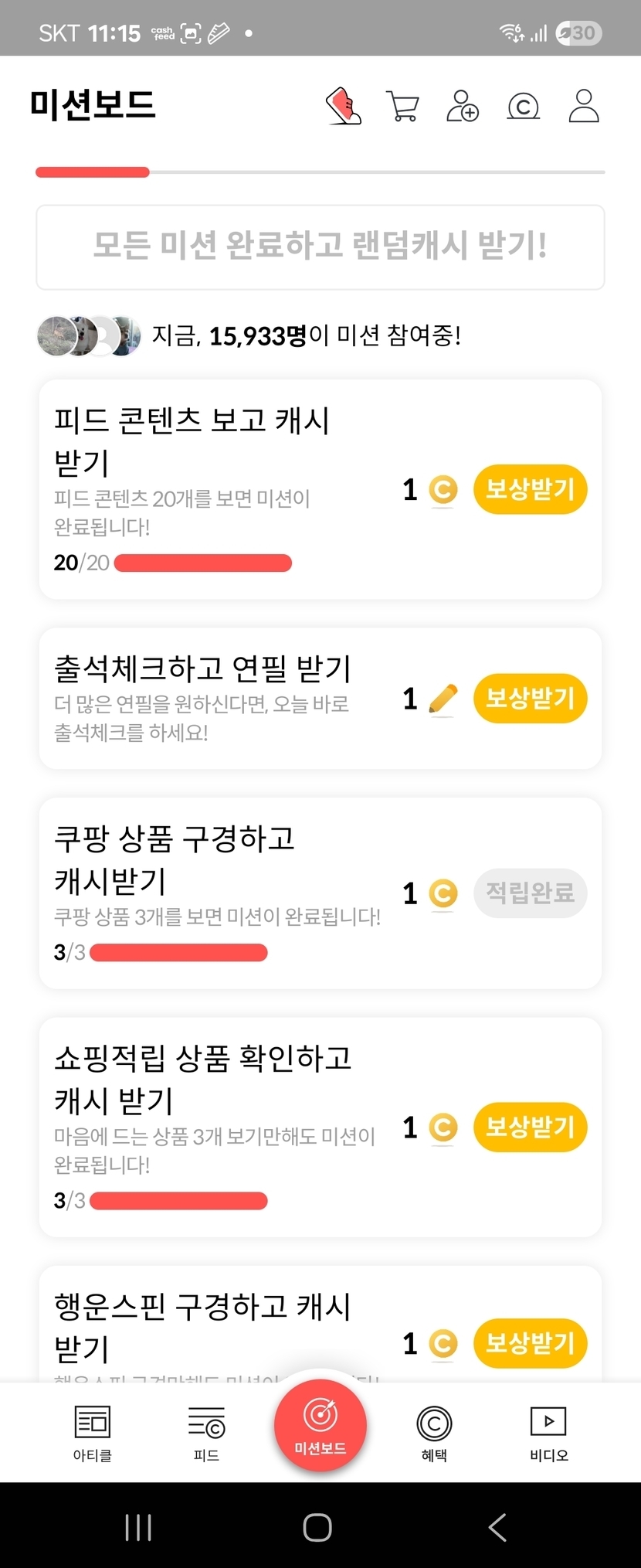The width and height of the screenshot is (641, 1568).
Task: Claim reward for 행운스핀 mission
Action: pos(530,1343)
